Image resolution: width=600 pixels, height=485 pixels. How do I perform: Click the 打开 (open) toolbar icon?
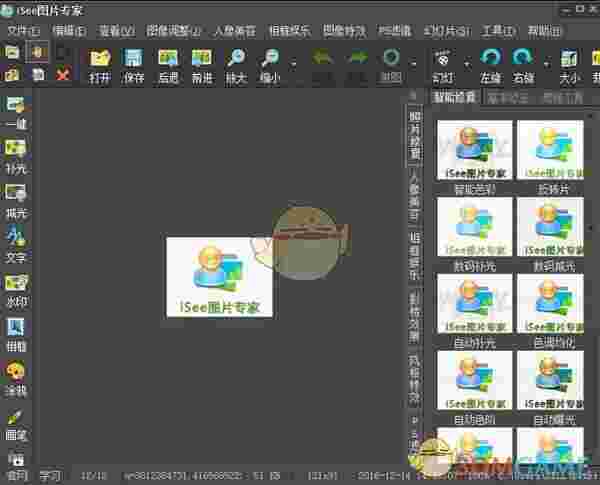[x=100, y=66]
